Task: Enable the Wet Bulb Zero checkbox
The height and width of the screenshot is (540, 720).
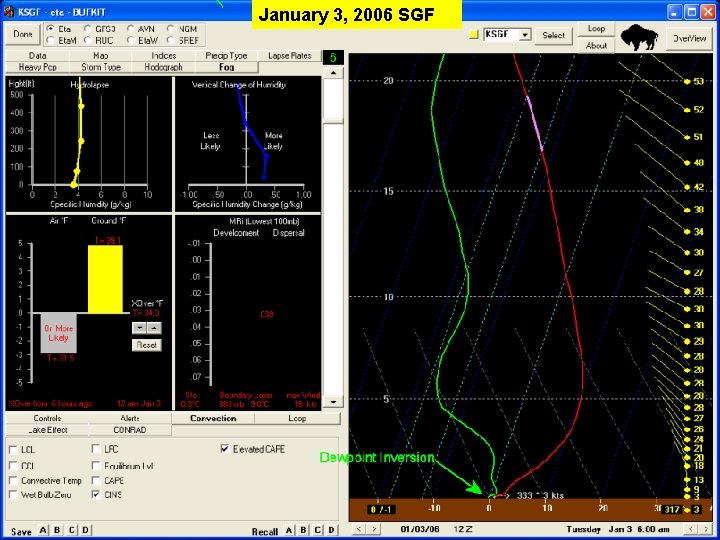Action: pyautogui.click(x=13, y=495)
